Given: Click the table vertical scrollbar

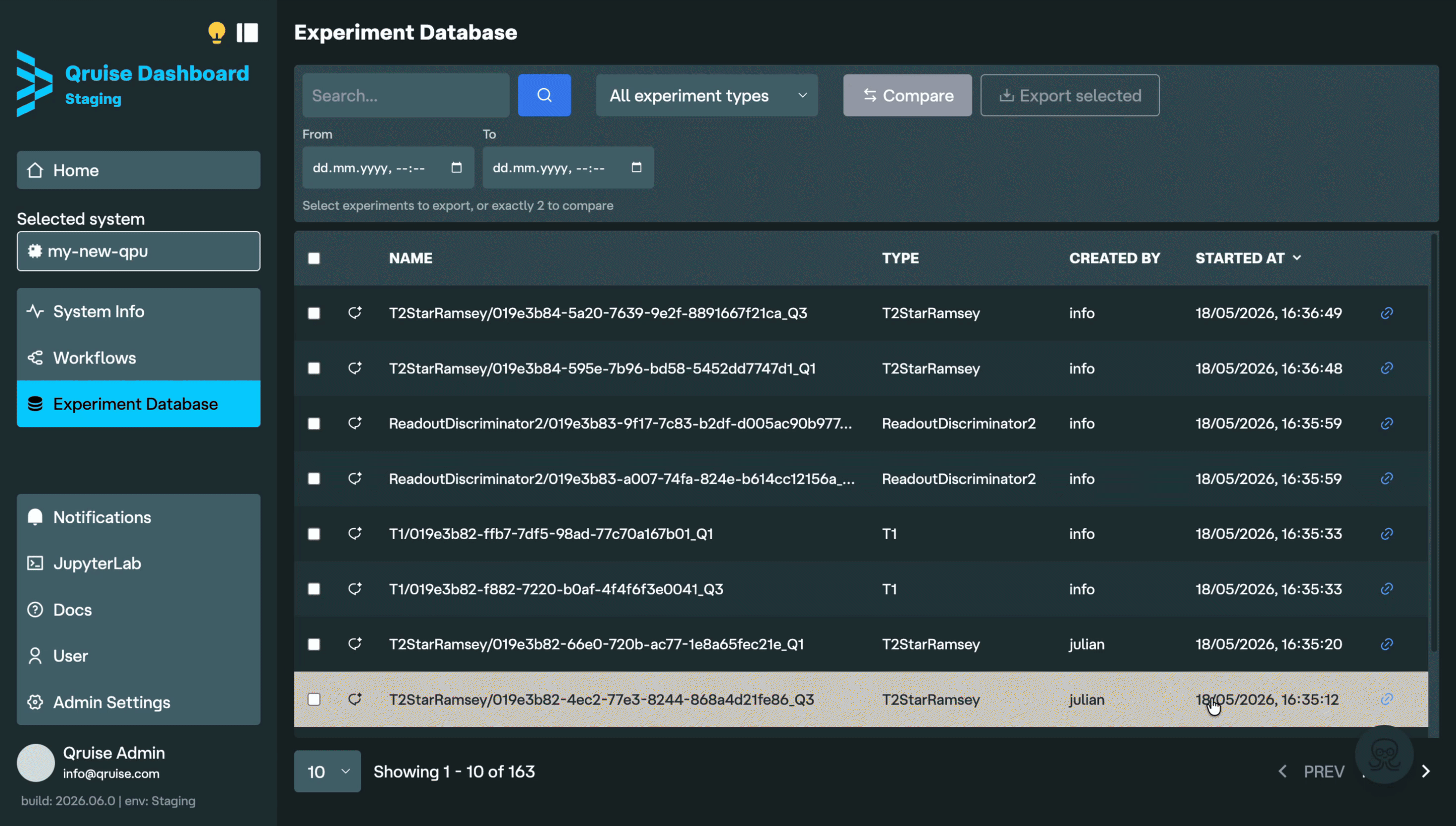Looking at the screenshot, I should coord(1433,443).
